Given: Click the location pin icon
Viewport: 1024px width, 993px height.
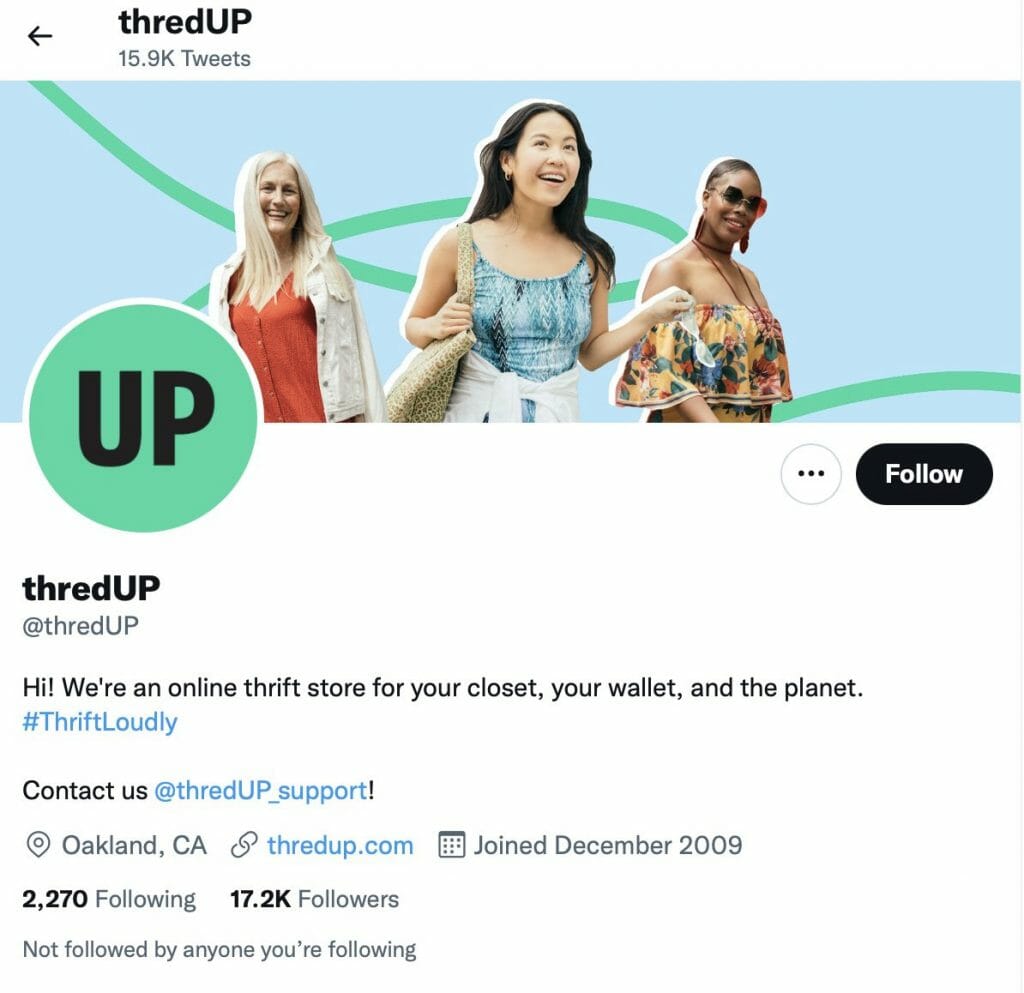Looking at the screenshot, I should (38, 845).
